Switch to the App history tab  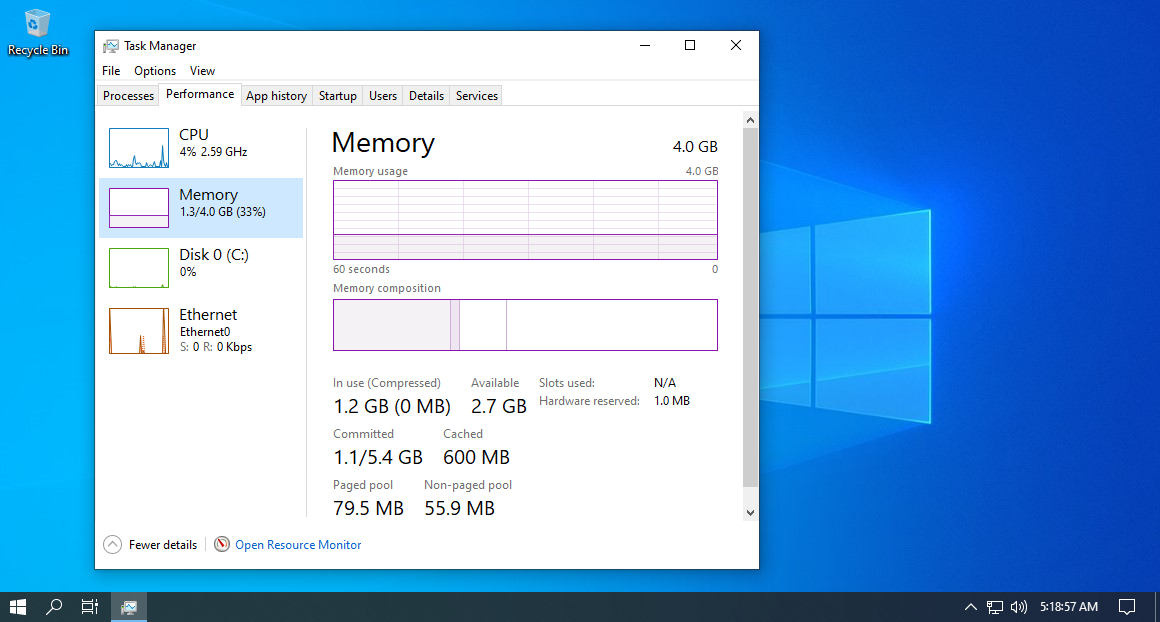pyautogui.click(x=276, y=96)
